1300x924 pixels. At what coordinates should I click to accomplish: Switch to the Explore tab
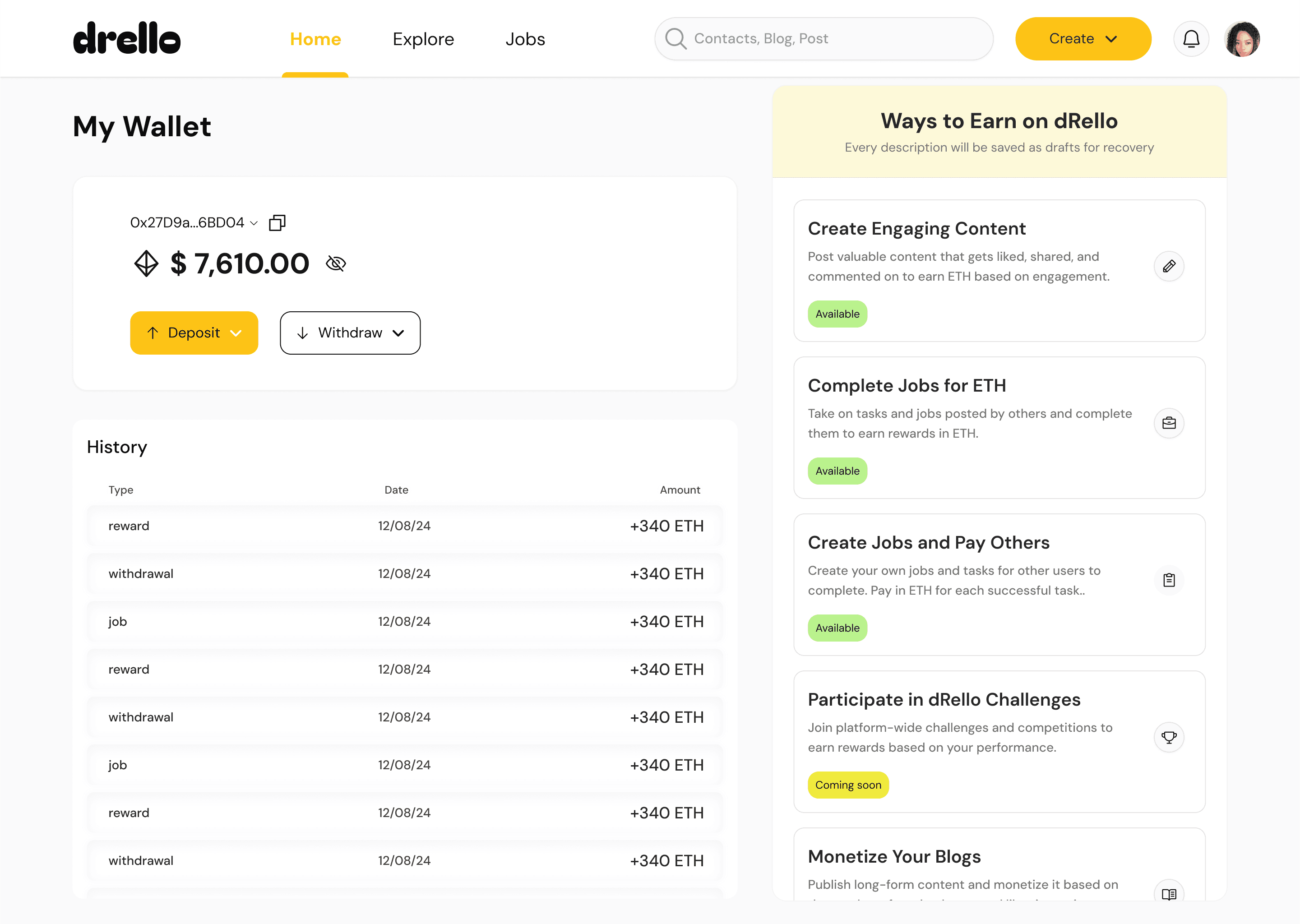(423, 39)
